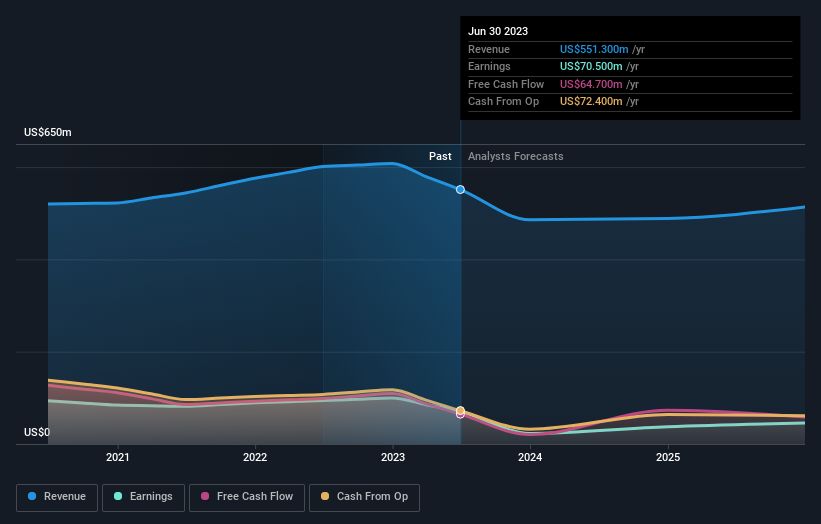Click the 2024 x-axis label
The height and width of the screenshot is (524, 821).
(530, 457)
